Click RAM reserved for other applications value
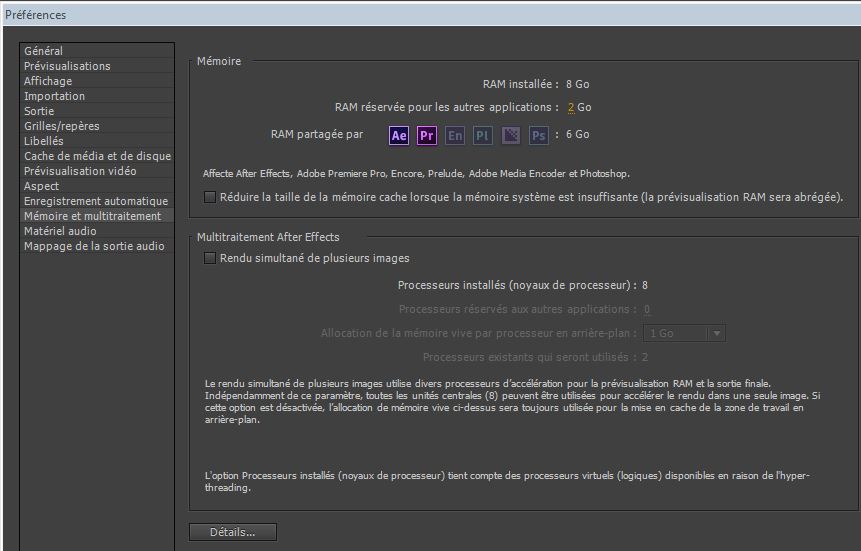 [570, 108]
